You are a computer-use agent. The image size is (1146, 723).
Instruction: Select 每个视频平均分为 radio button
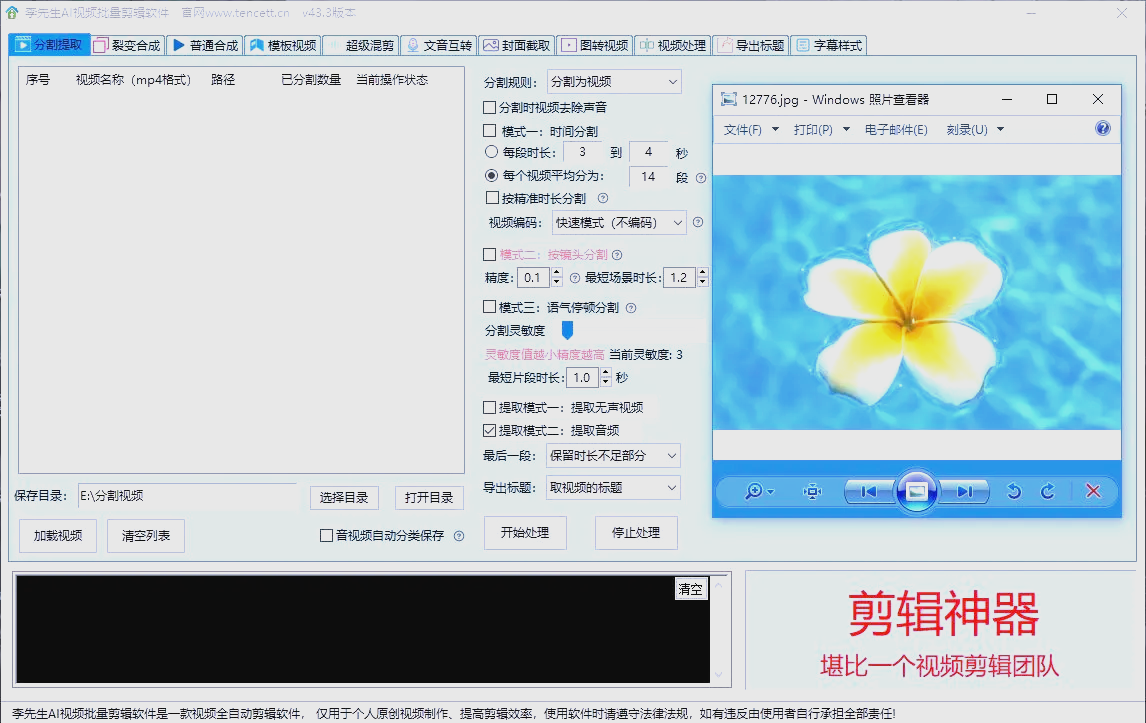[x=491, y=175]
